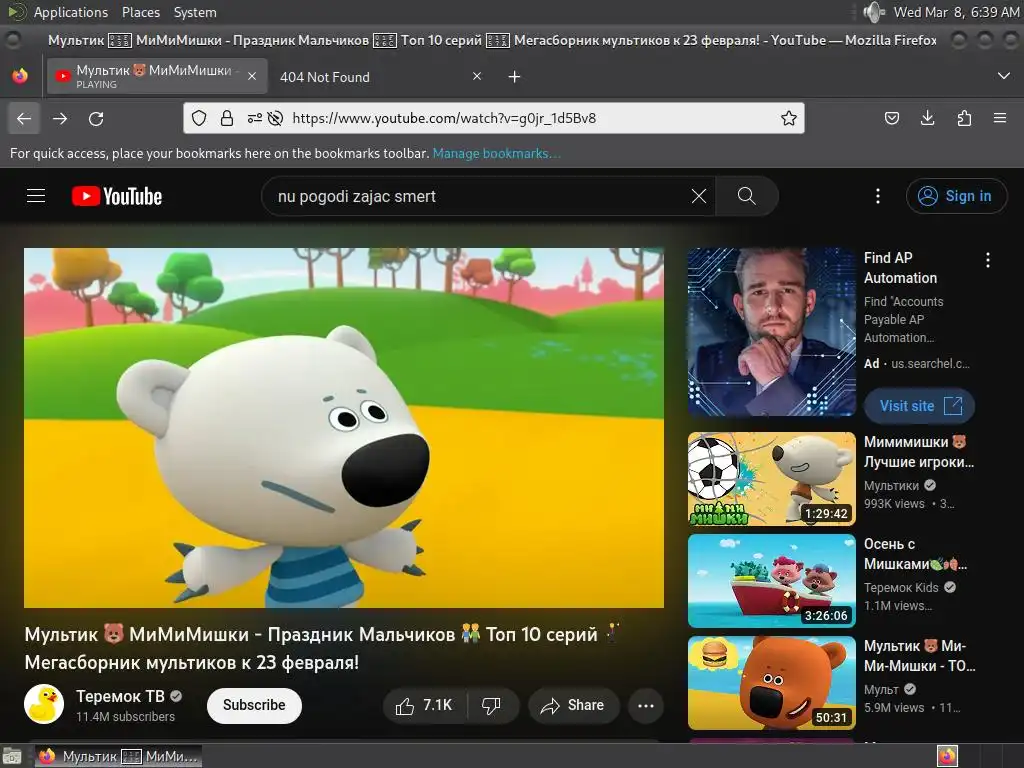Screen dimensions: 1024x768
Task: Click the Sign in button
Action: coord(956,196)
